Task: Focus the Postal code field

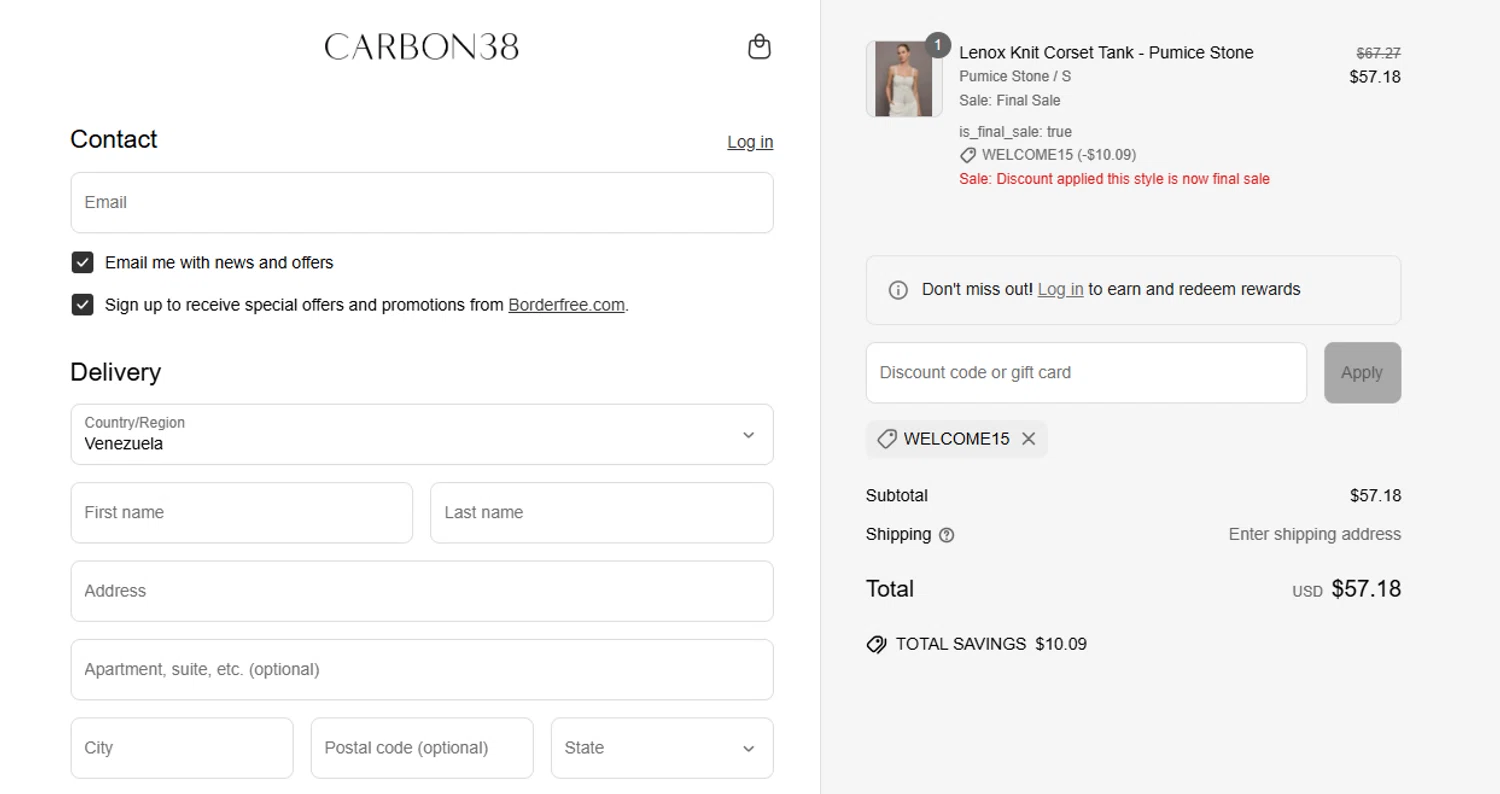Action: tap(422, 748)
